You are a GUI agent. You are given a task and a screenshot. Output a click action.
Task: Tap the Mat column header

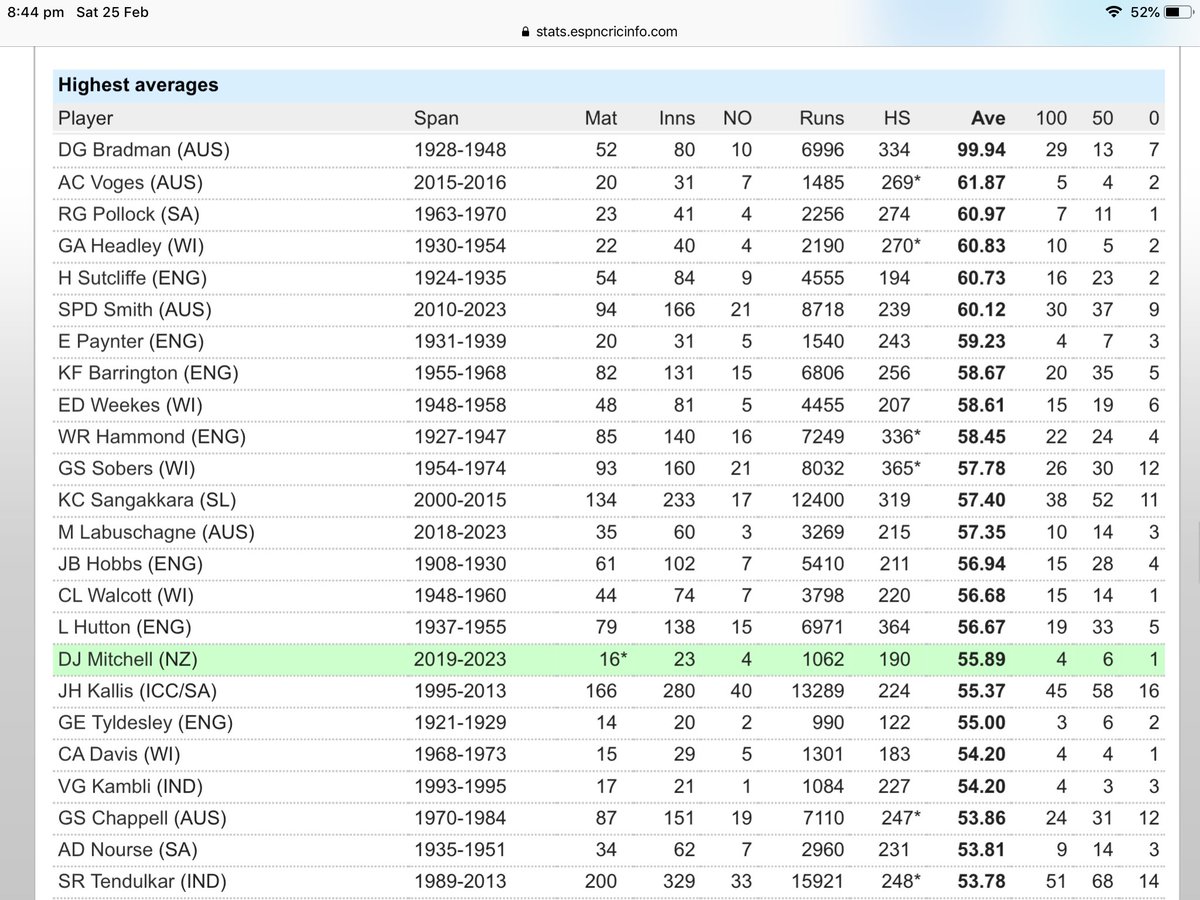click(601, 118)
